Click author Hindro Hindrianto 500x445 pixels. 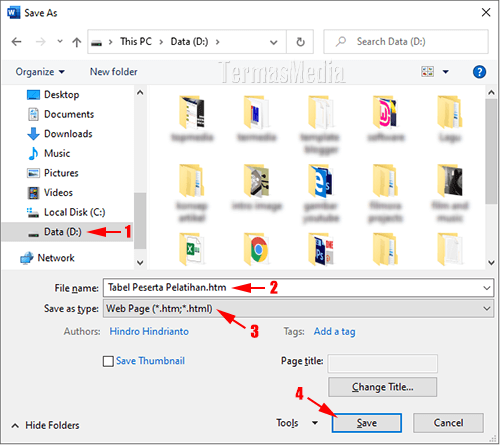(x=149, y=332)
